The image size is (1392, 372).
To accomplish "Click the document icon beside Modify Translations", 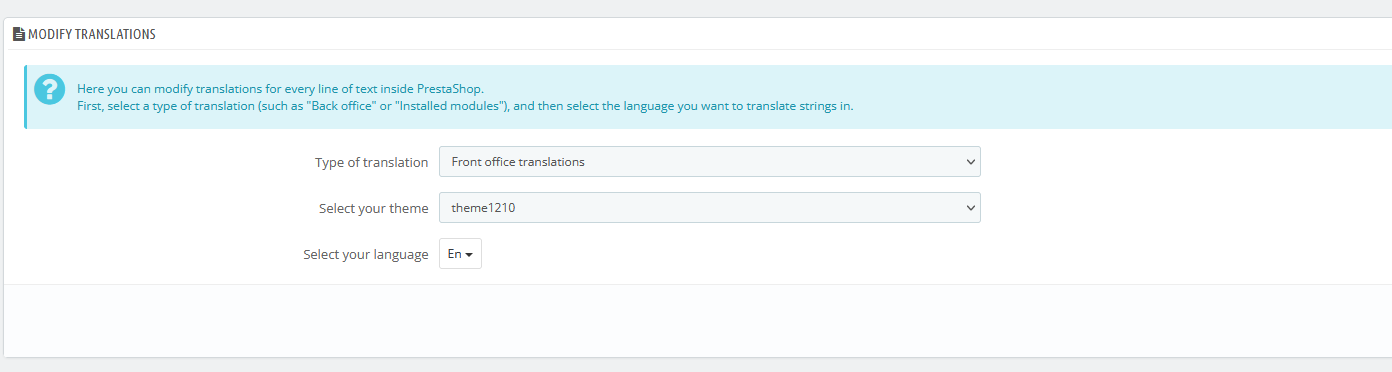I will [x=19, y=34].
